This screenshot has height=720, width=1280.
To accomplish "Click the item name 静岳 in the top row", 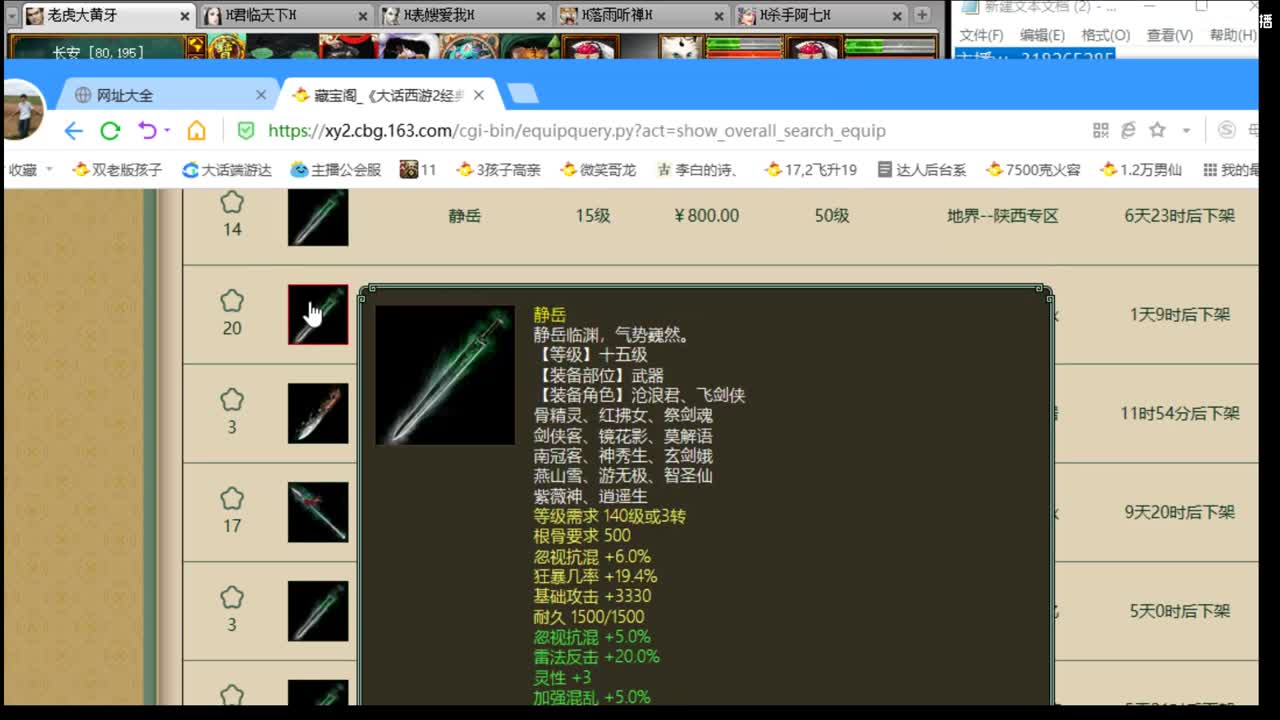I will pos(465,216).
